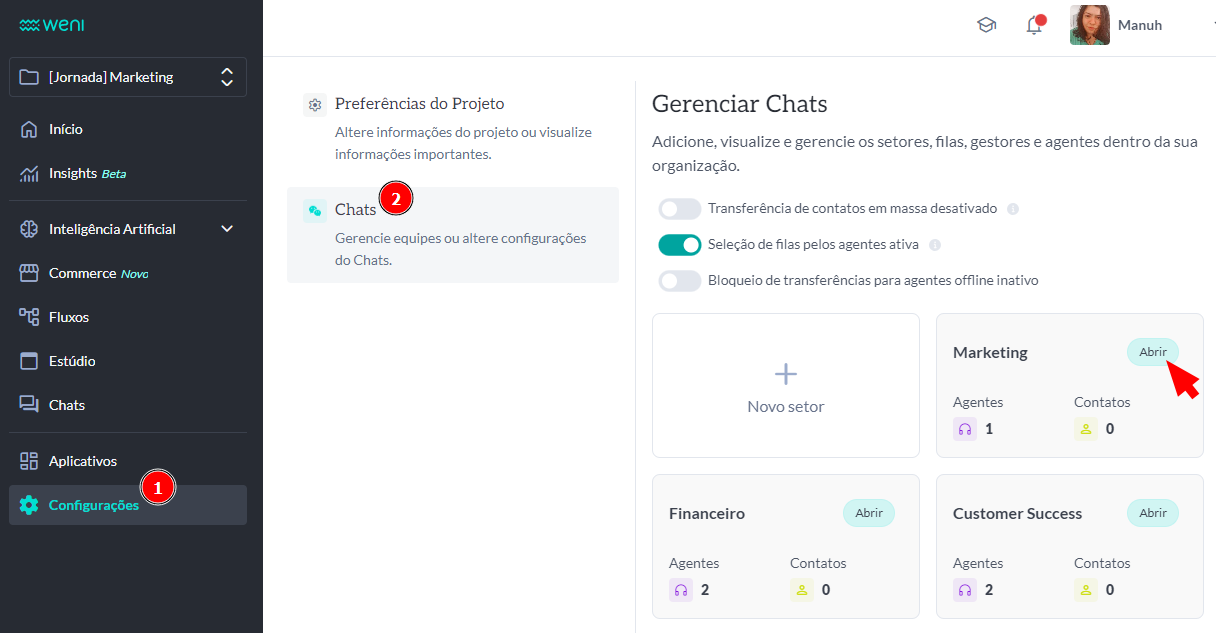Screen dimensions: 1216x633
Task: Click info icon beside bulk transfer toggle
Action: point(1013,209)
